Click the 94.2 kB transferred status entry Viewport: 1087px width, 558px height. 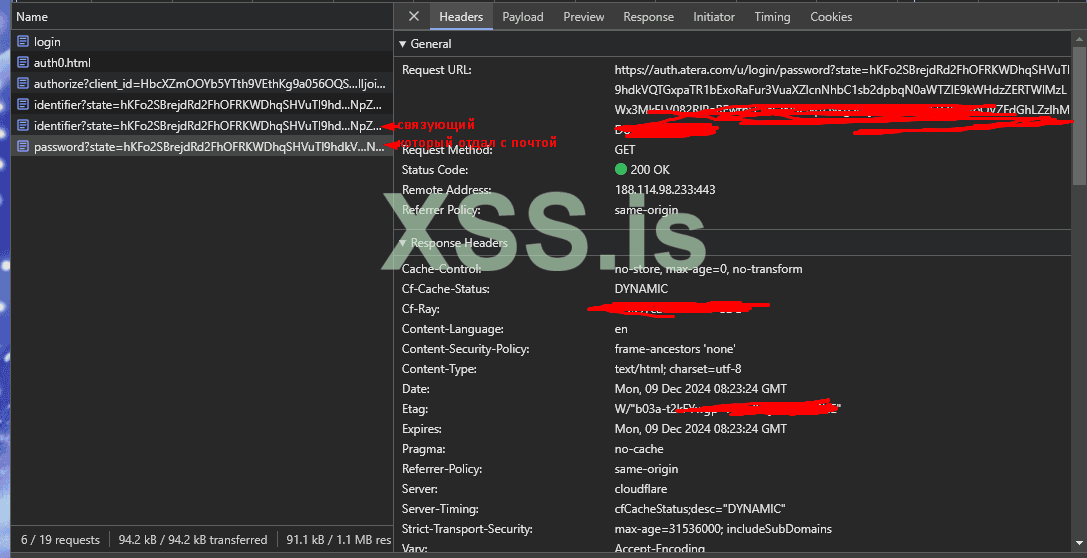coord(193,539)
